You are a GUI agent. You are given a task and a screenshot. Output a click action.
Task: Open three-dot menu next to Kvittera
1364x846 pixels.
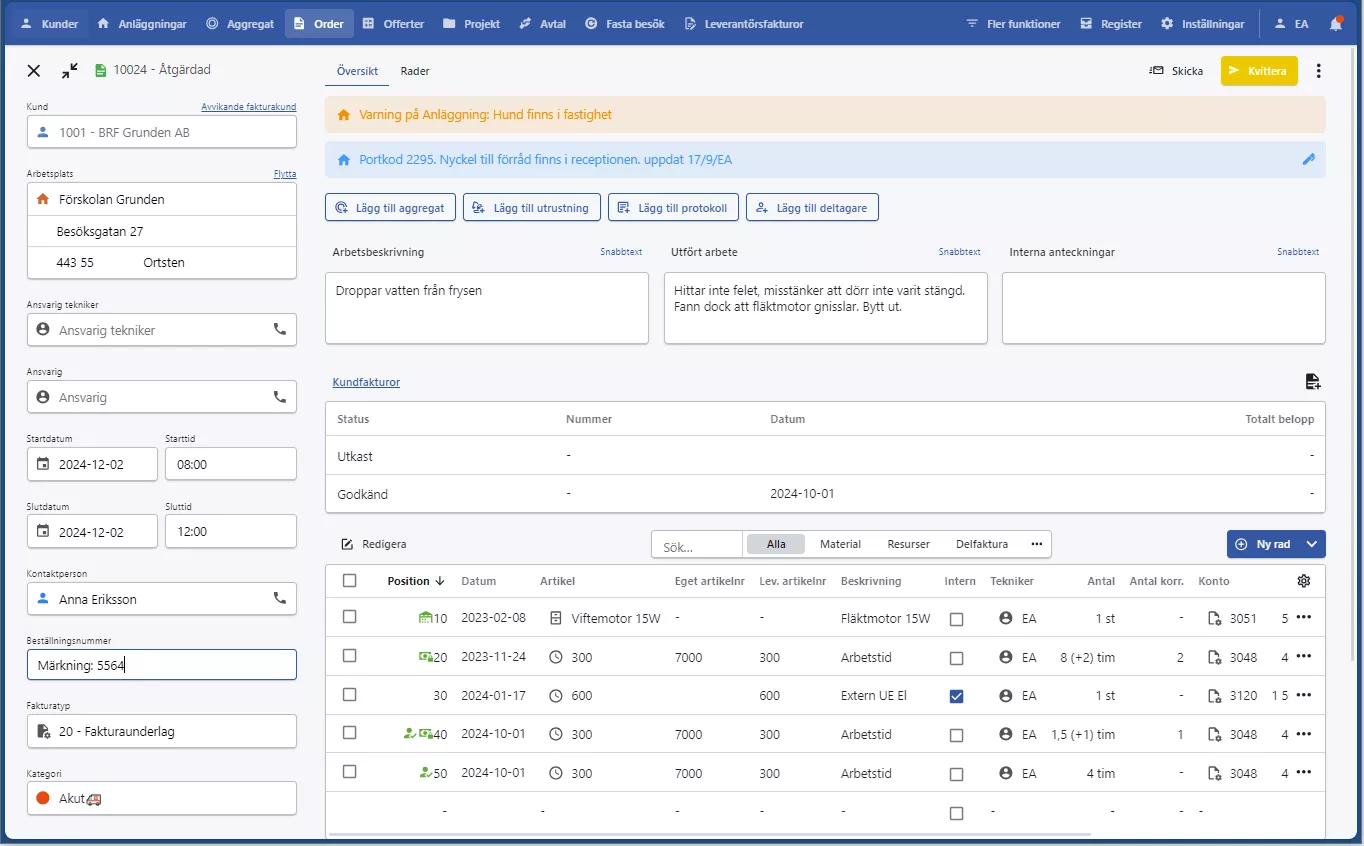pos(1318,71)
